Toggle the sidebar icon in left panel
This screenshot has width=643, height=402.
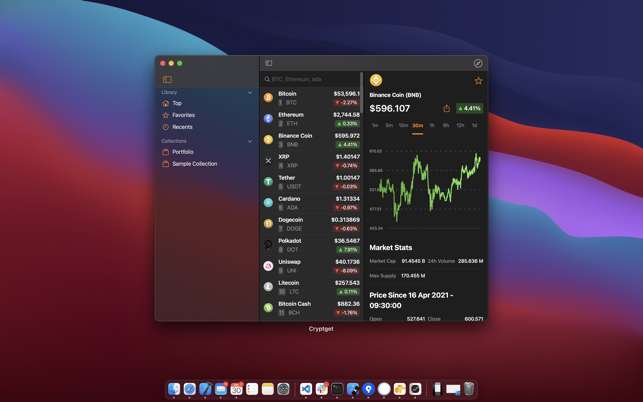tap(167, 79)
